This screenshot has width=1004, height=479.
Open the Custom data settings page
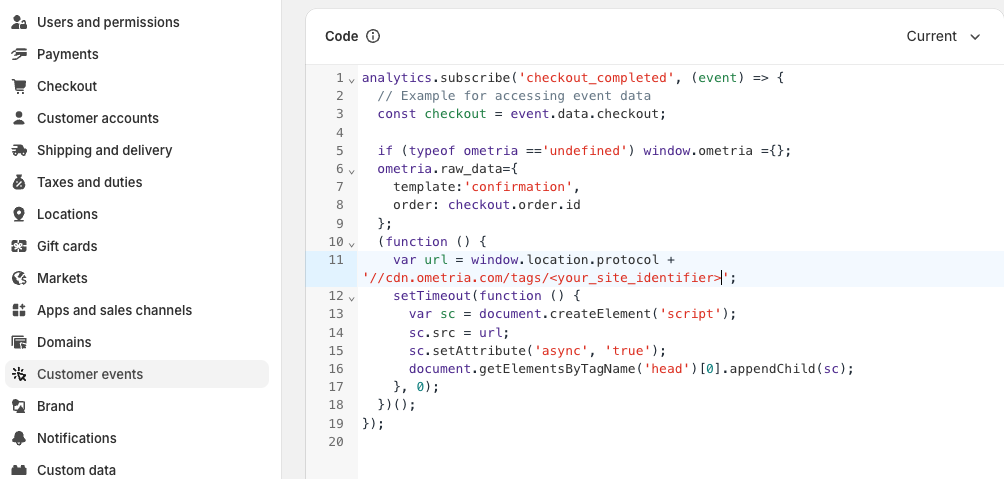click(x=76, y=470)
